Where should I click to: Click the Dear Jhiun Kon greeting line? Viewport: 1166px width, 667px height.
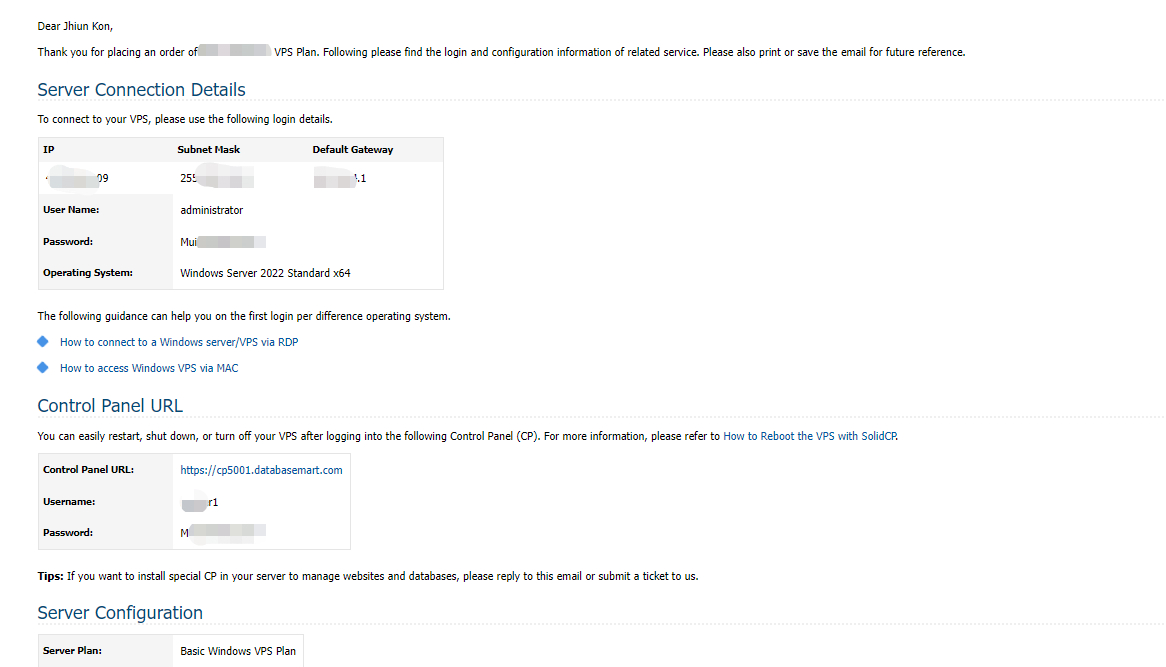[x=75, y=26]
